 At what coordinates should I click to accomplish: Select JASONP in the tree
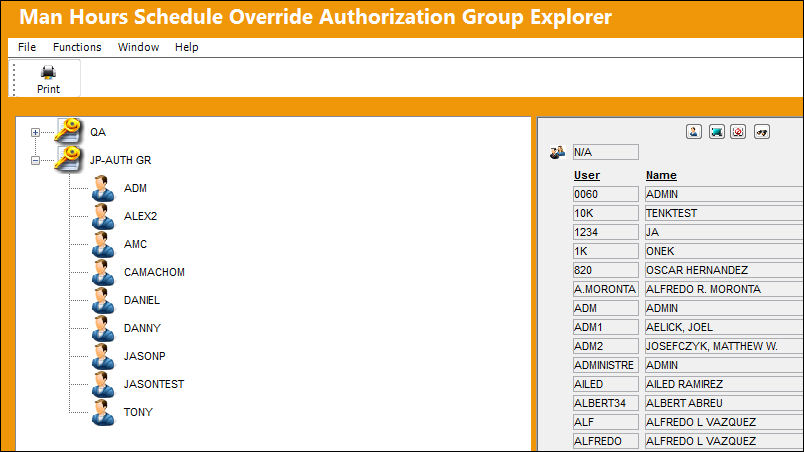click(x=145, y=356)
